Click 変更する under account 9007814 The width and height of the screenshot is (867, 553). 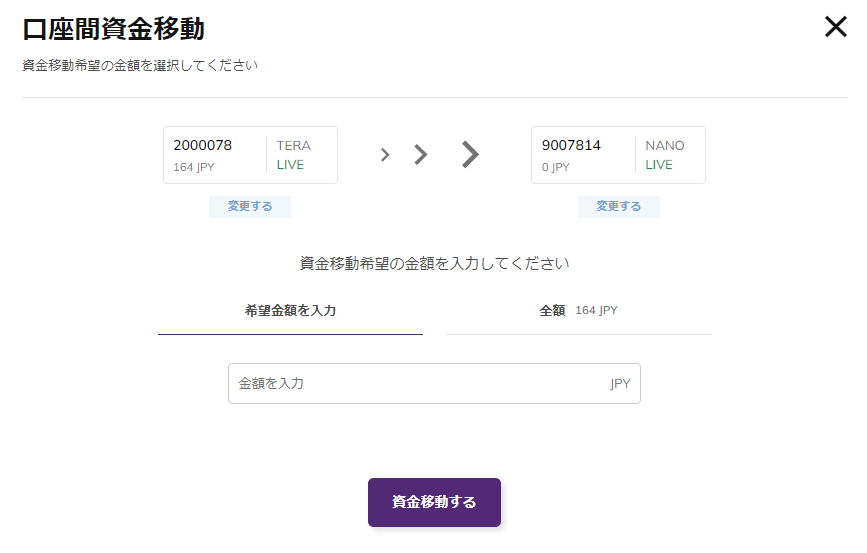(x=619, y=206)
